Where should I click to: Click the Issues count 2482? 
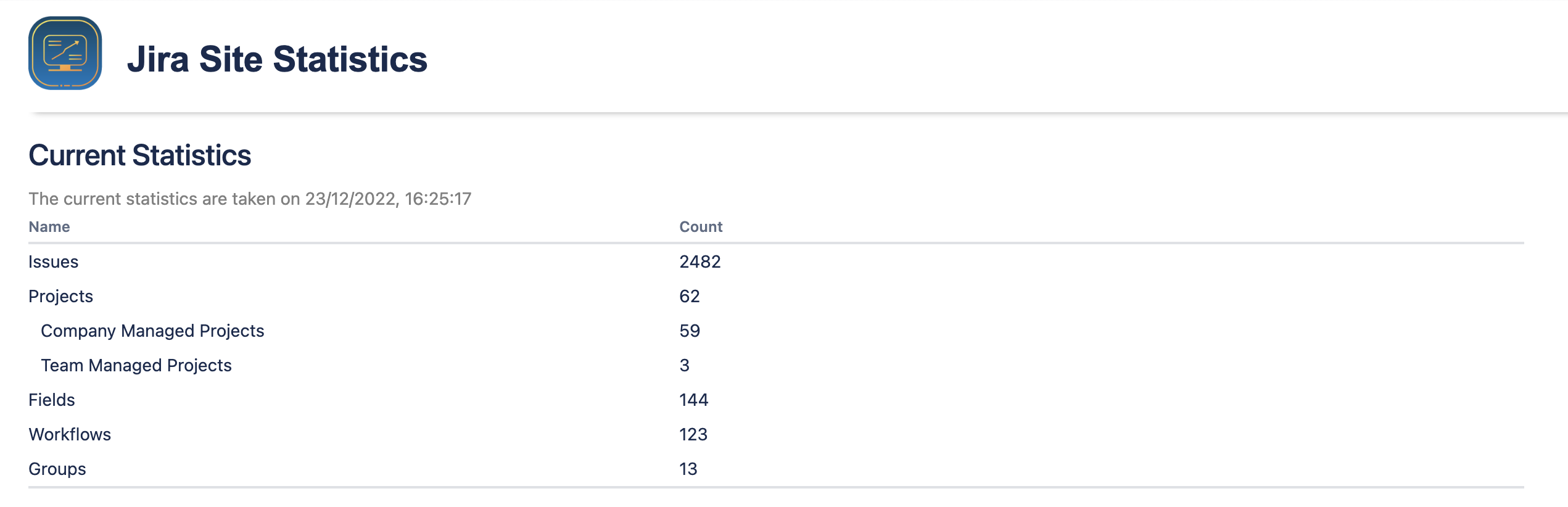(700, 262)
